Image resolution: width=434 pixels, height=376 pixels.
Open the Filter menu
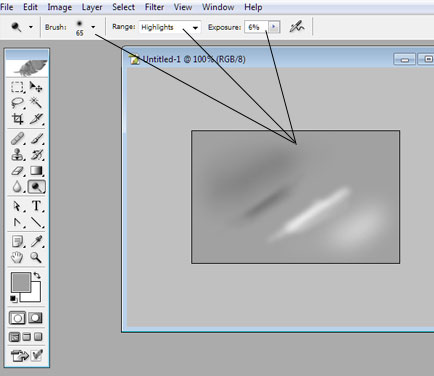point(154,7)
